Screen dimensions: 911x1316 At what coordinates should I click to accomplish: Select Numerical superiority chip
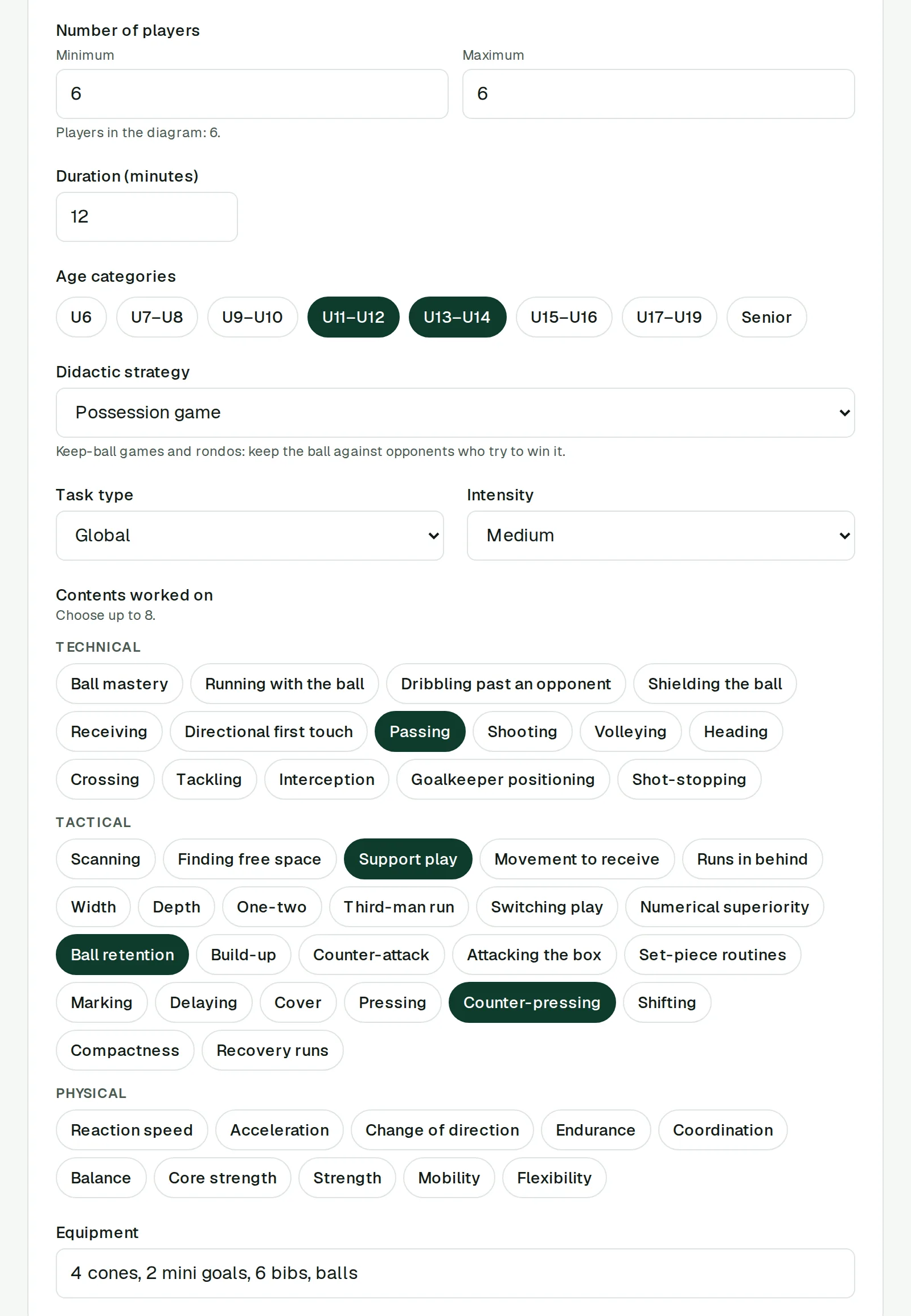(724, 907)
